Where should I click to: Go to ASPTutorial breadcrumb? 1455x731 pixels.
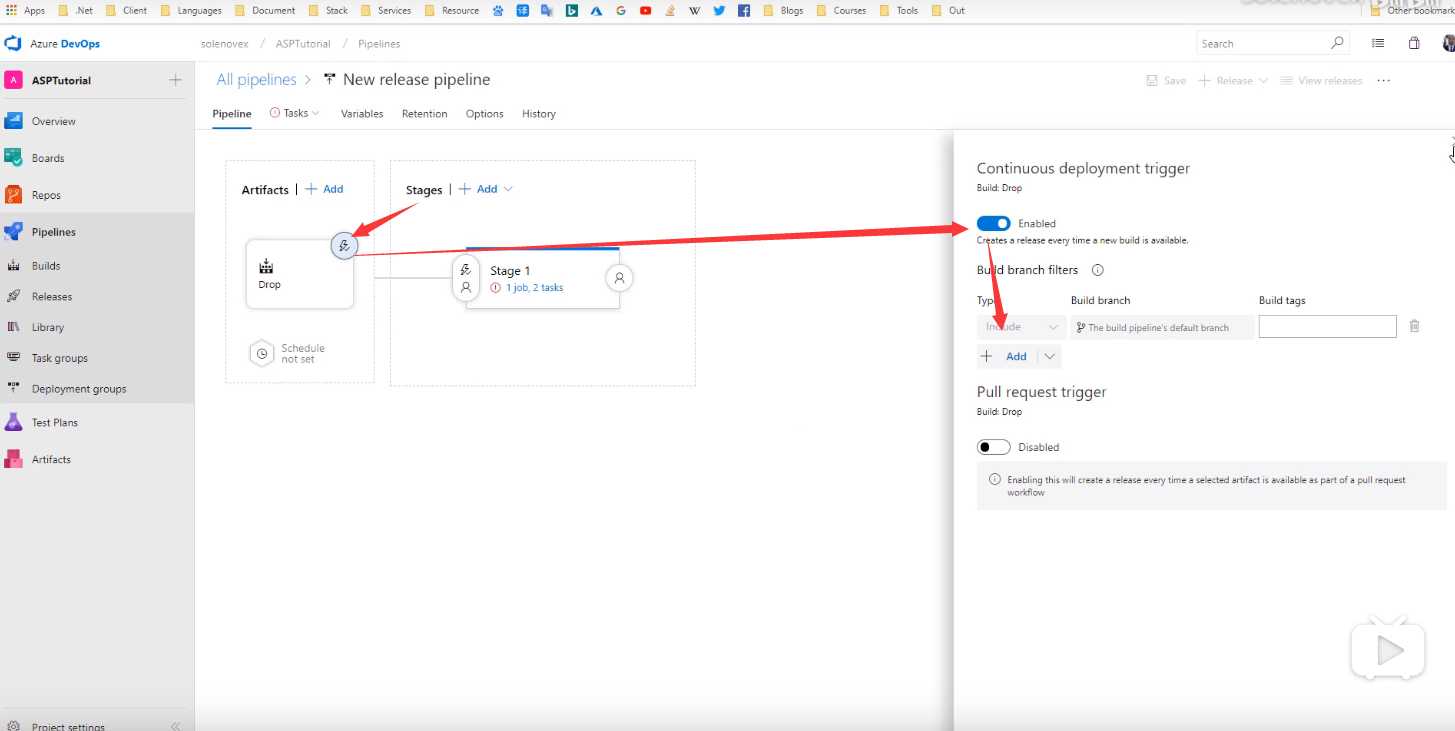[x=303, y=44]
